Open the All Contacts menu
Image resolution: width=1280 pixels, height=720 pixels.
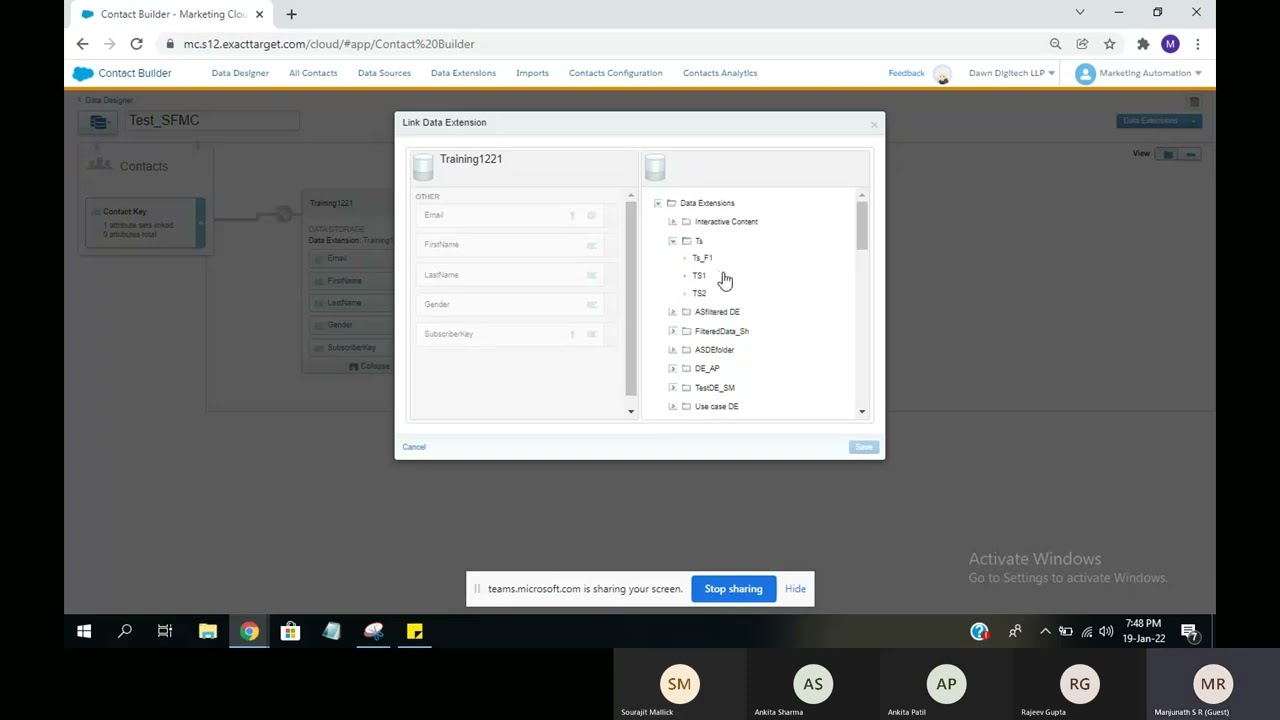[x=313, y=73]
